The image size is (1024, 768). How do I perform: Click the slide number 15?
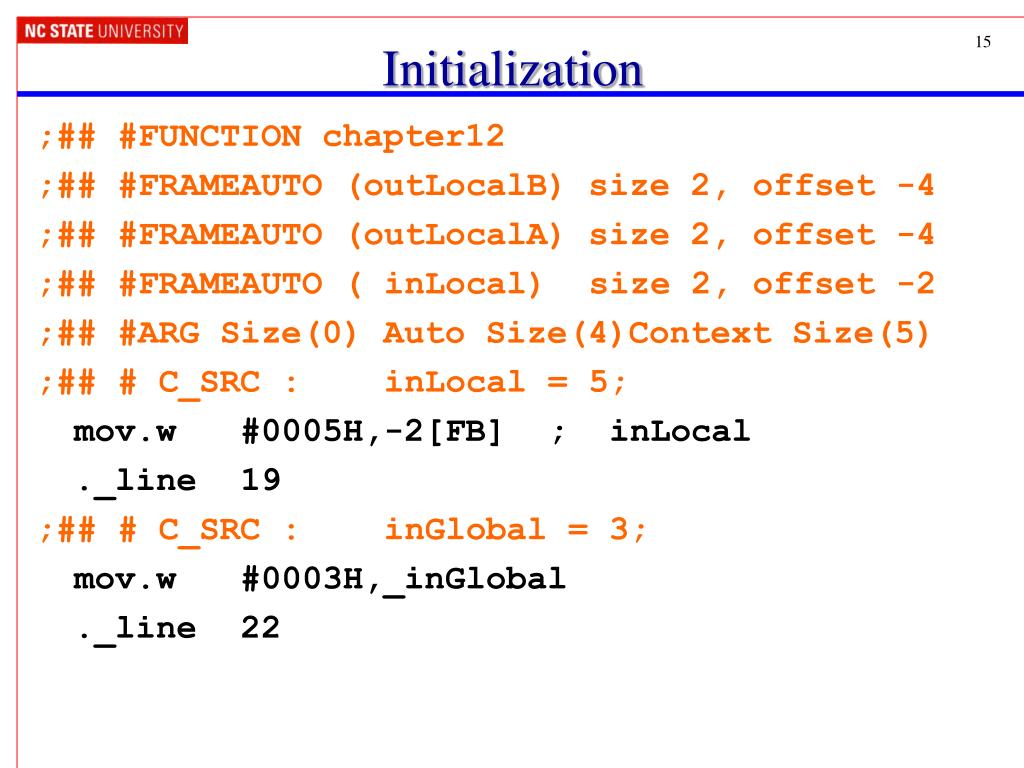point(983,42)
